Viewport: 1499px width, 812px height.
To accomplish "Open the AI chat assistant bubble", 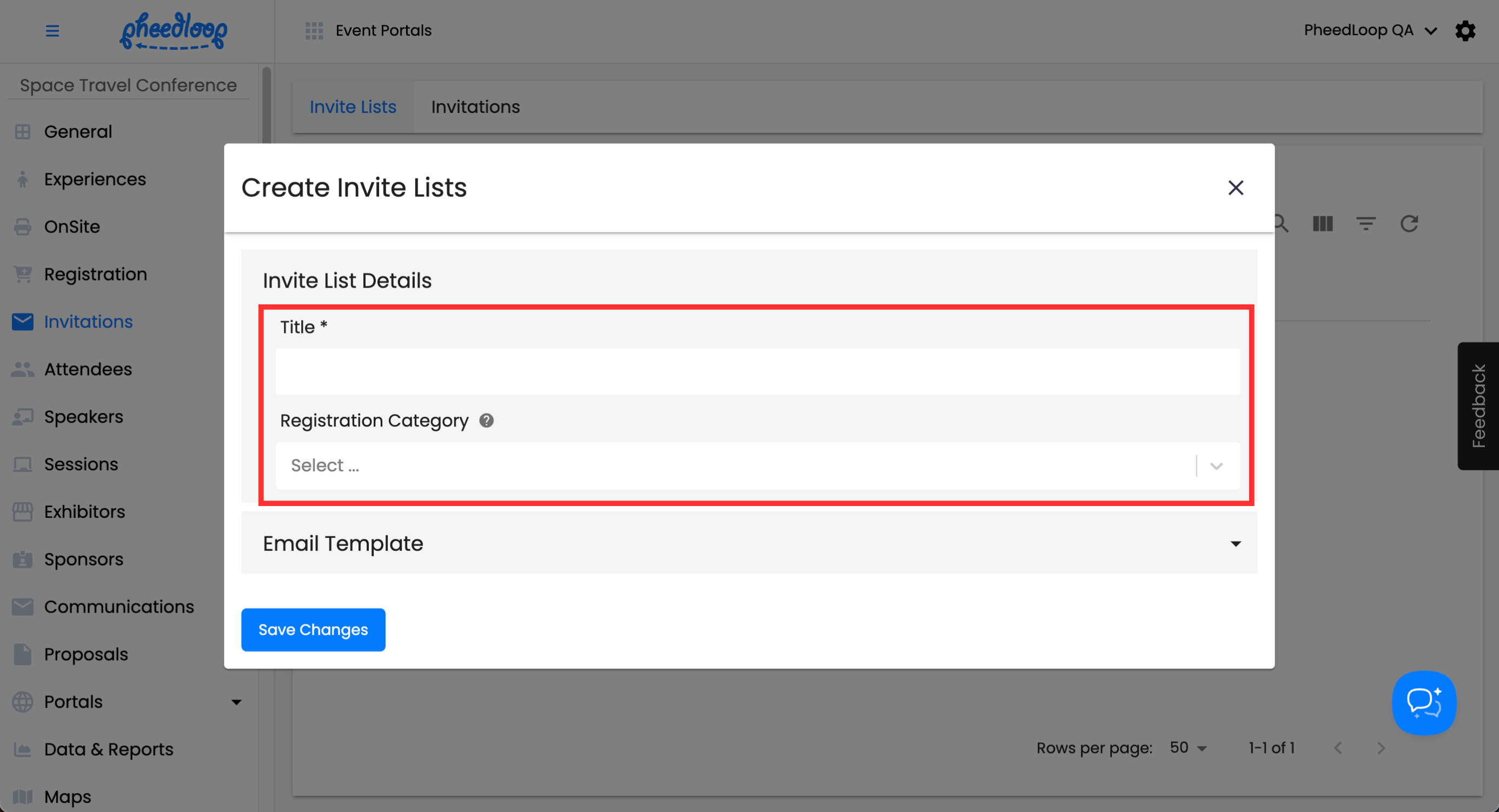I will point(1423,702).
